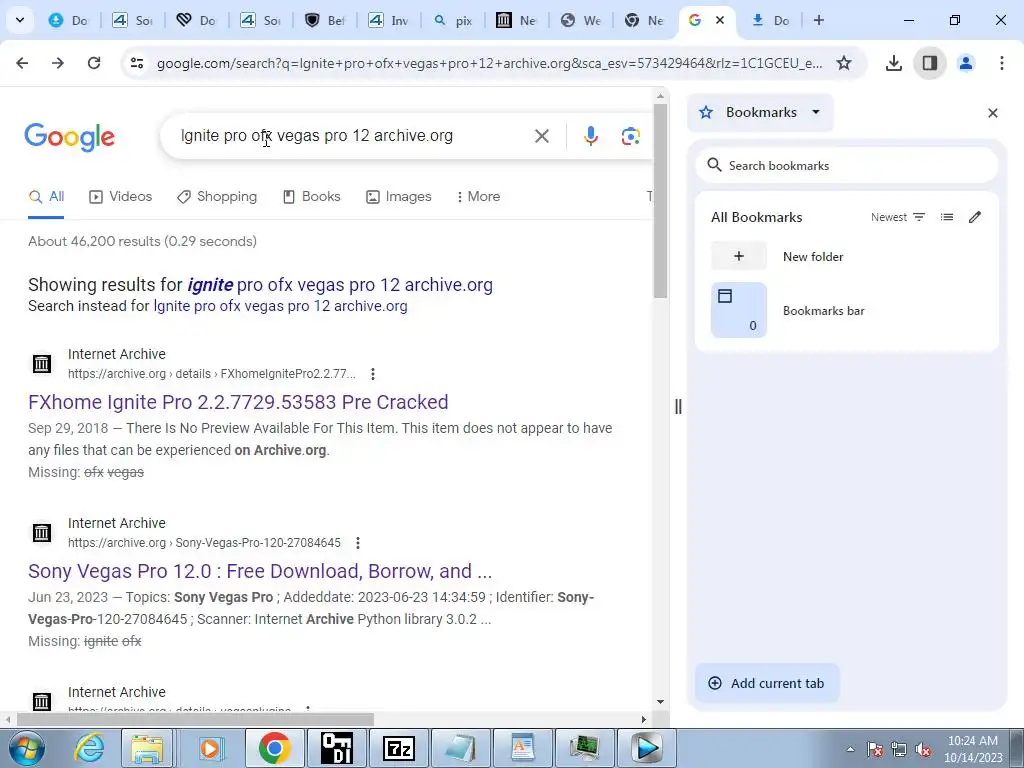Switch to Videos results tab
This screenshot has height=768, width=1024.
121,197
